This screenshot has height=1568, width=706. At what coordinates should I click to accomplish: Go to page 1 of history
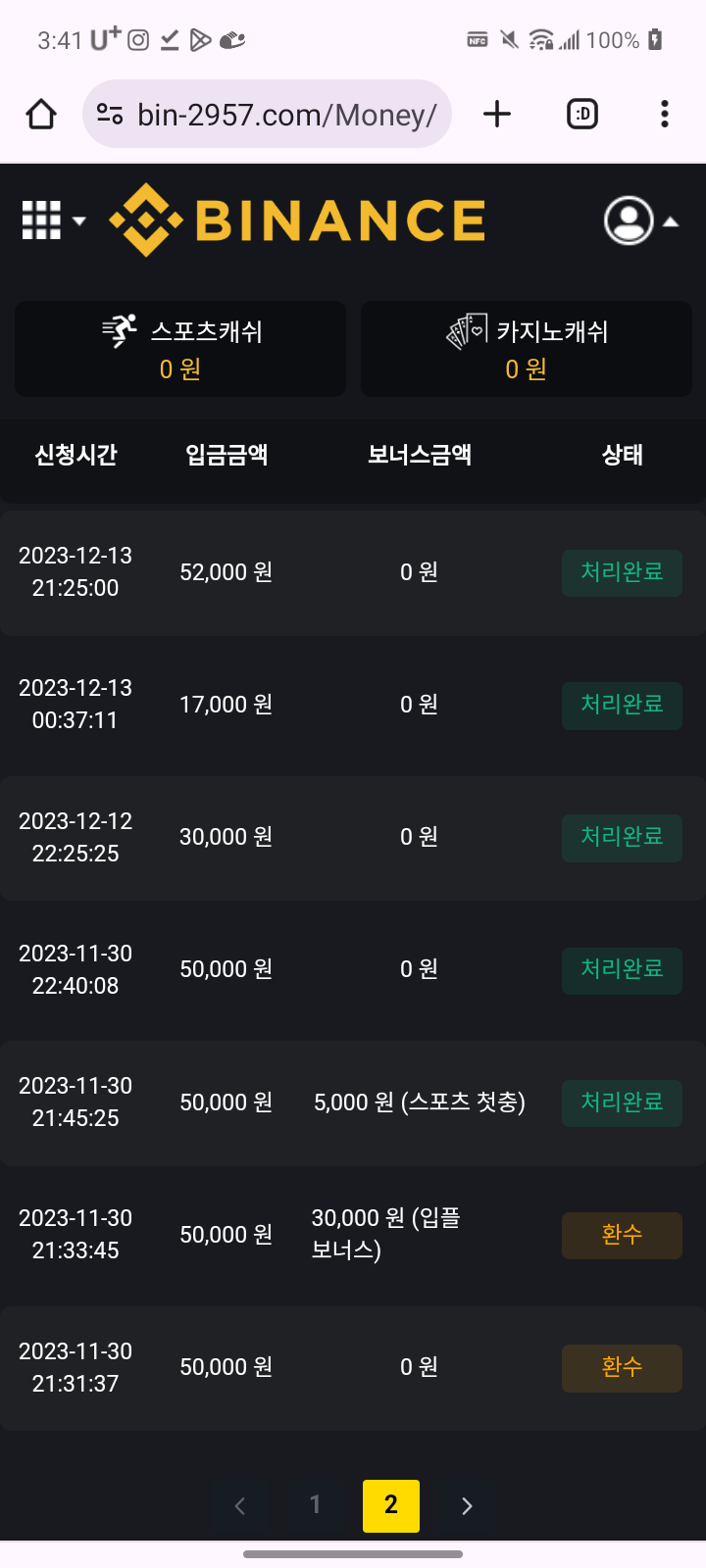pos(315,1505)
